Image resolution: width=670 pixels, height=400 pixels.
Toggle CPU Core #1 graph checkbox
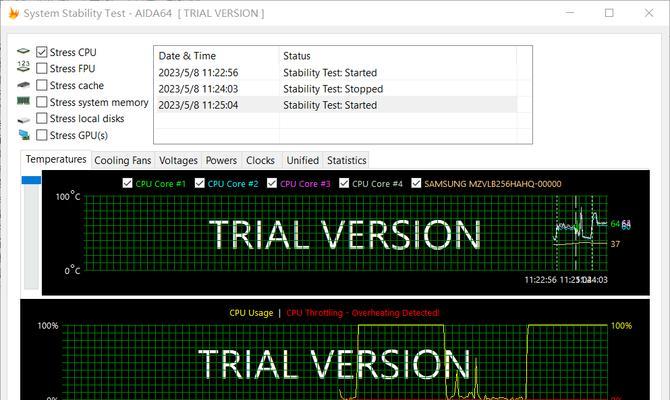(127, 183)
